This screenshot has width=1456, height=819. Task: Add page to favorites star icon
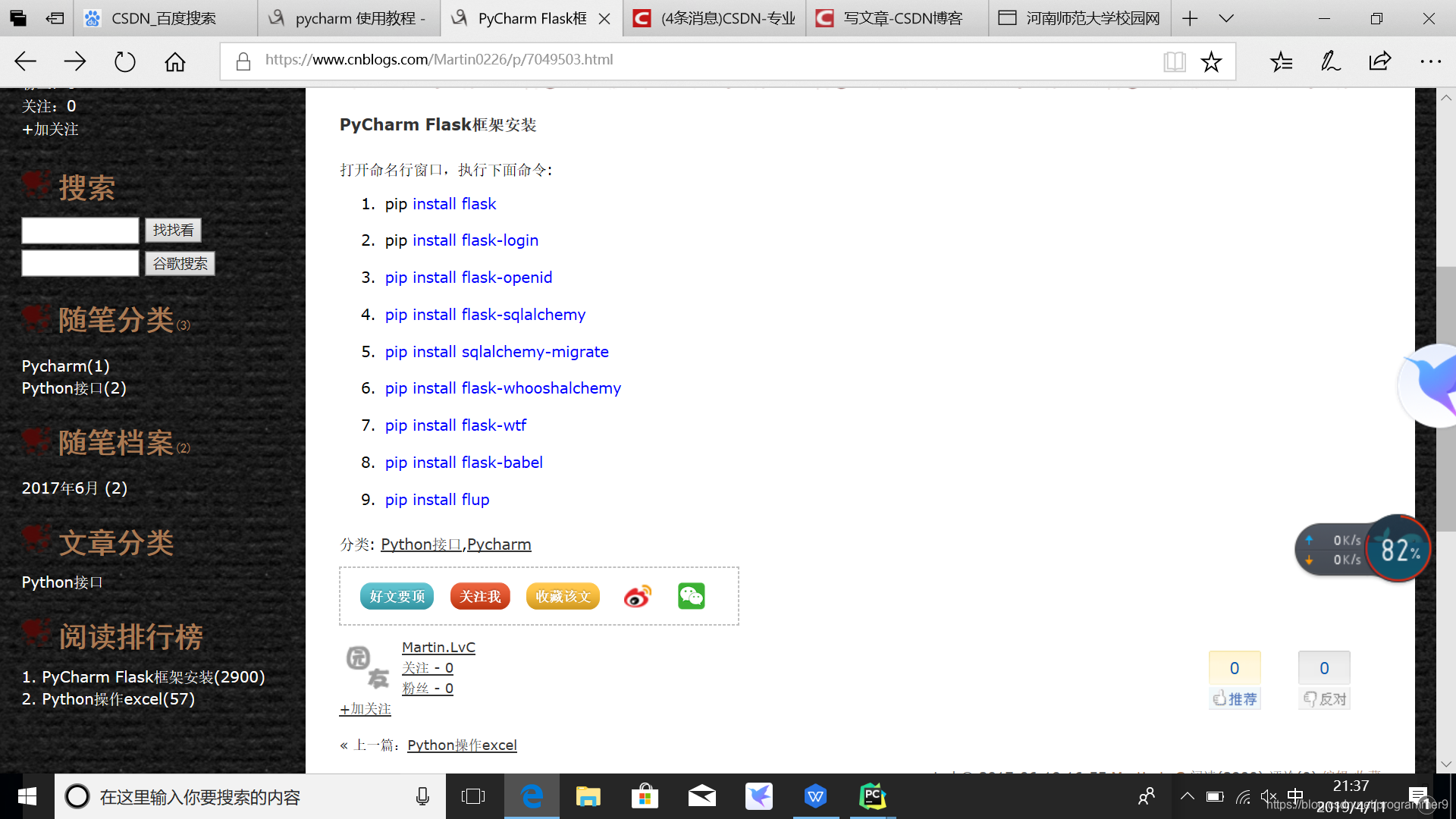1211,61
